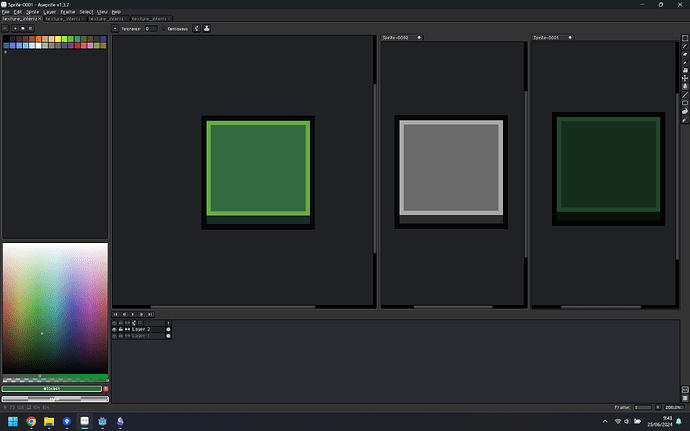Select the Pencil tool
The image size is (690, 431).
pos(685,46)
